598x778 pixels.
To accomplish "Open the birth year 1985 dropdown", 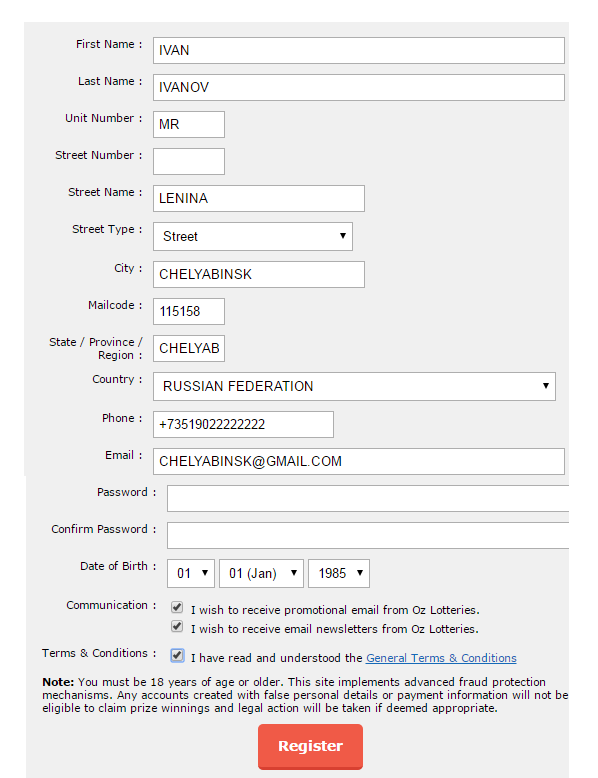I will 338,574.
